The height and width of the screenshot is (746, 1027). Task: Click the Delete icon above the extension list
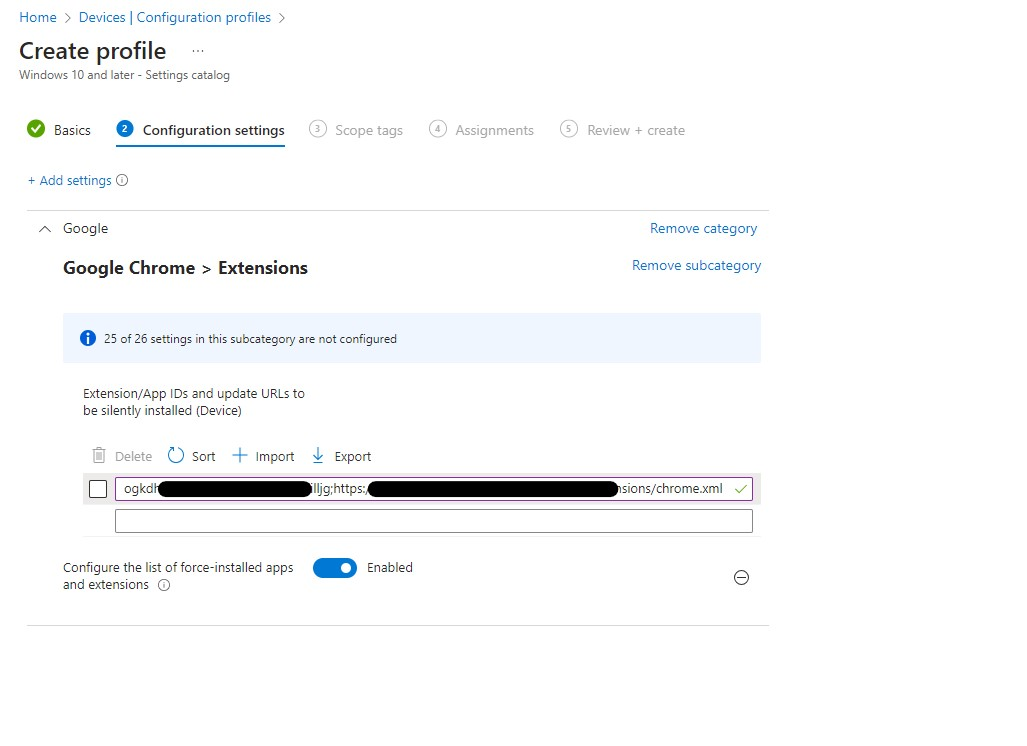pos(97,455)
